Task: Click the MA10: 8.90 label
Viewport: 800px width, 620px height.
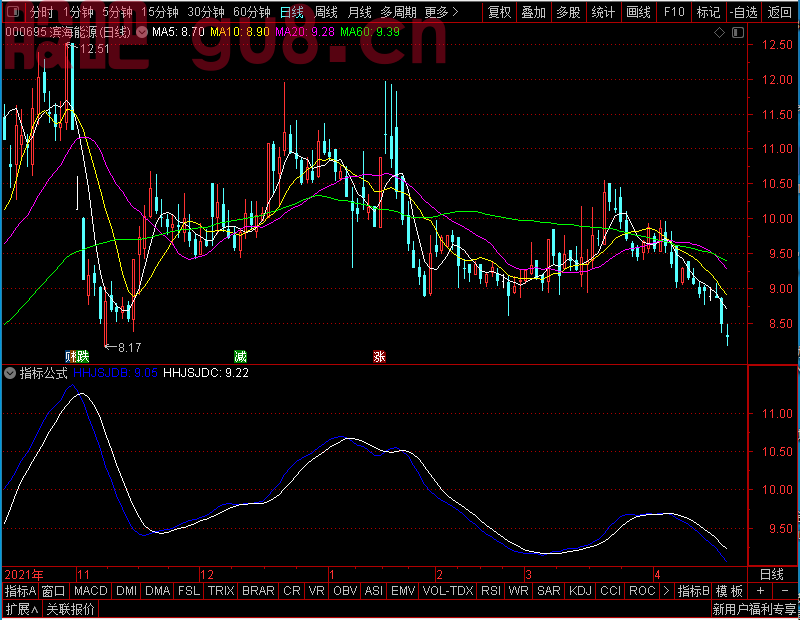Action: tap(240, 32)
